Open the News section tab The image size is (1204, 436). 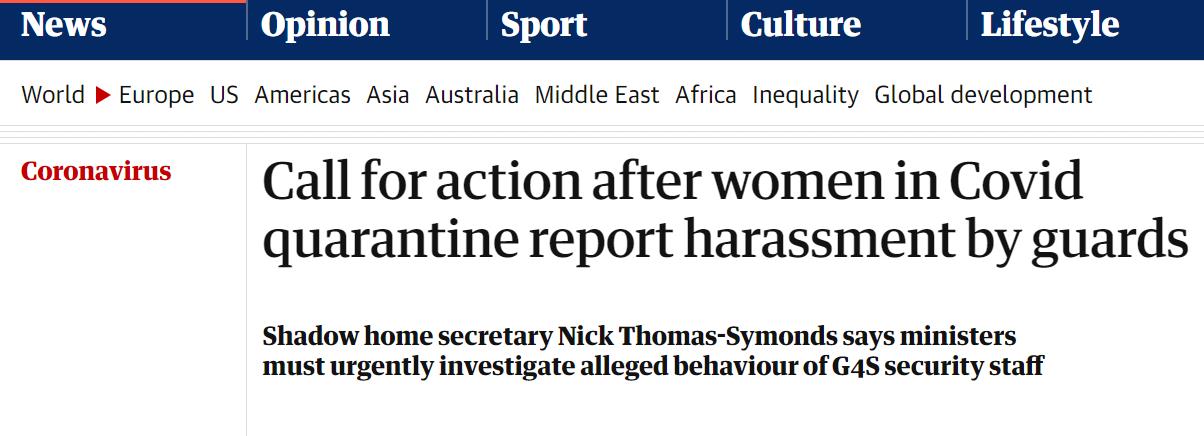pos(63,24)
